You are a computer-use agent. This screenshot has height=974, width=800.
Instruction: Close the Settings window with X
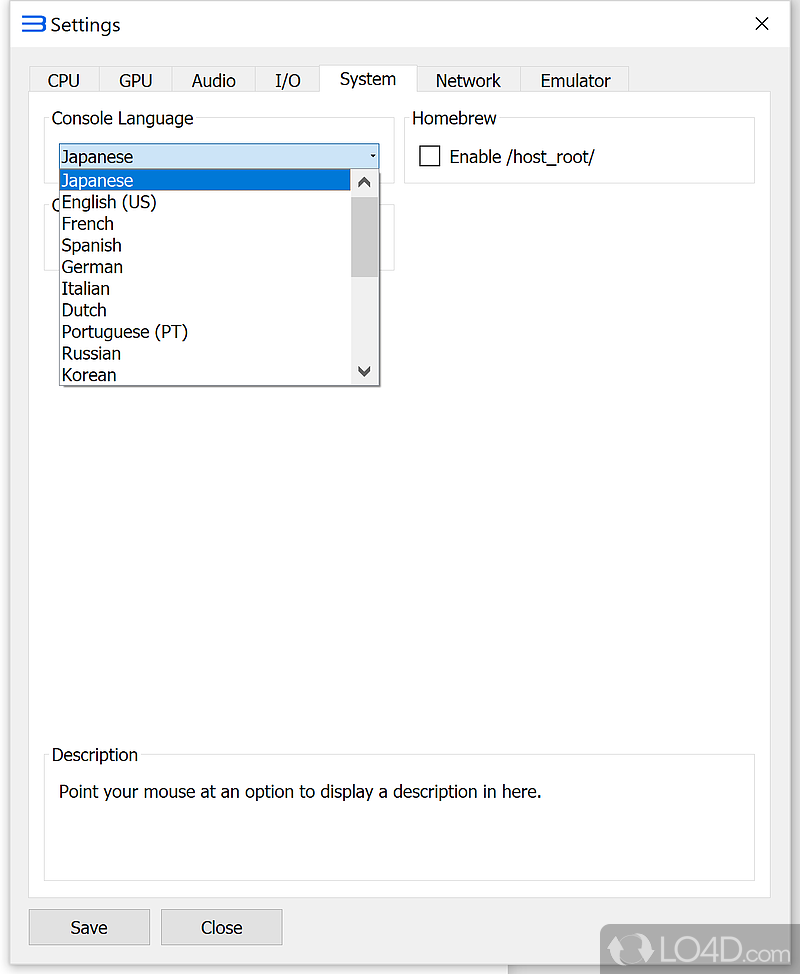click(x=761, y=24)
